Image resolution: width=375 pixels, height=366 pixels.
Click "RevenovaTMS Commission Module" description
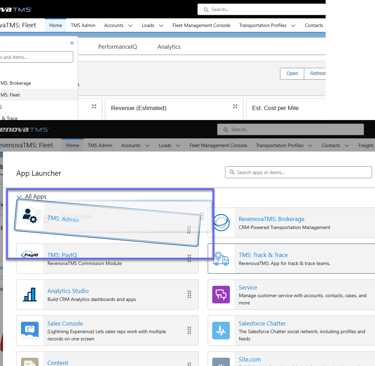(84, 263)
